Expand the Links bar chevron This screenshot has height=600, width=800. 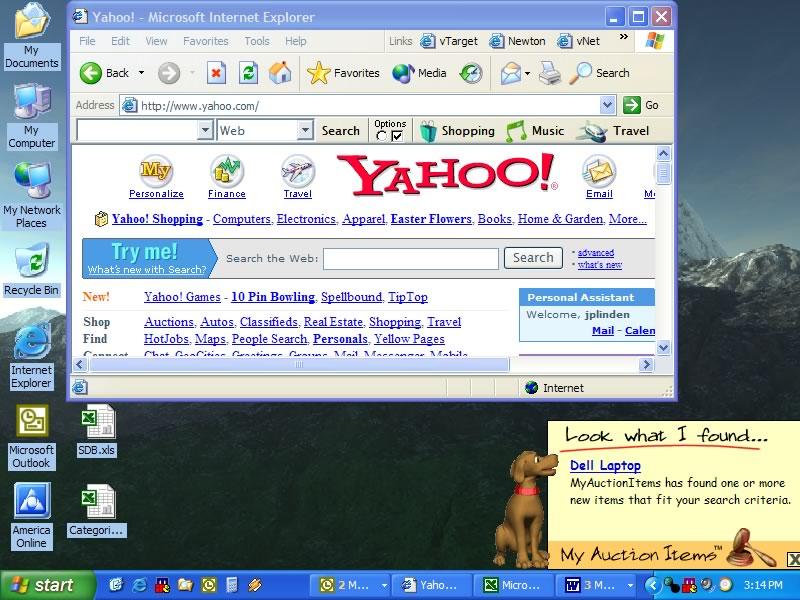pos(623,37)
